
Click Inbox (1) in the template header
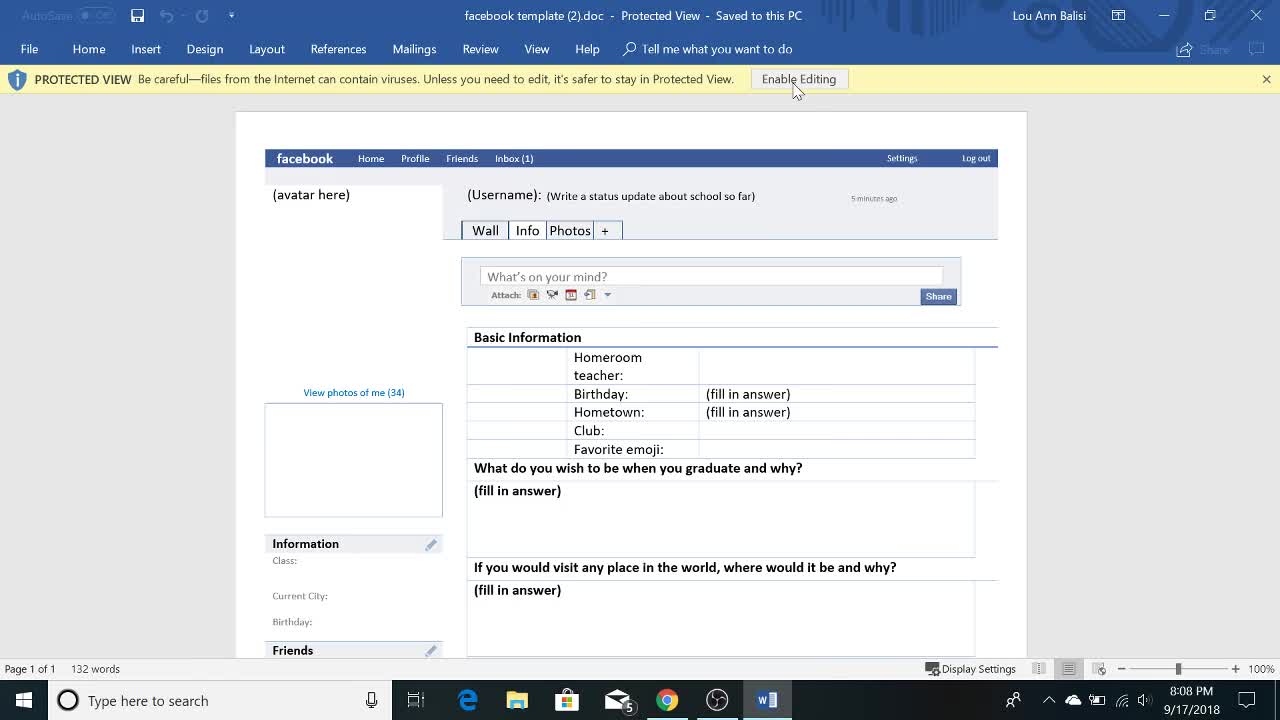[514, 158]
